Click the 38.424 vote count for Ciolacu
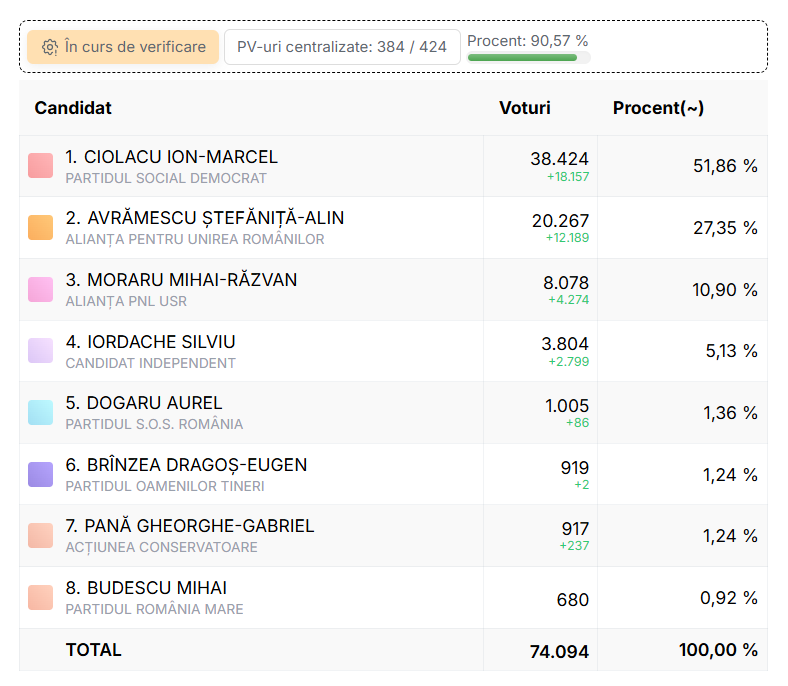This screenshot has width=788, height=686. coord(559,158)
